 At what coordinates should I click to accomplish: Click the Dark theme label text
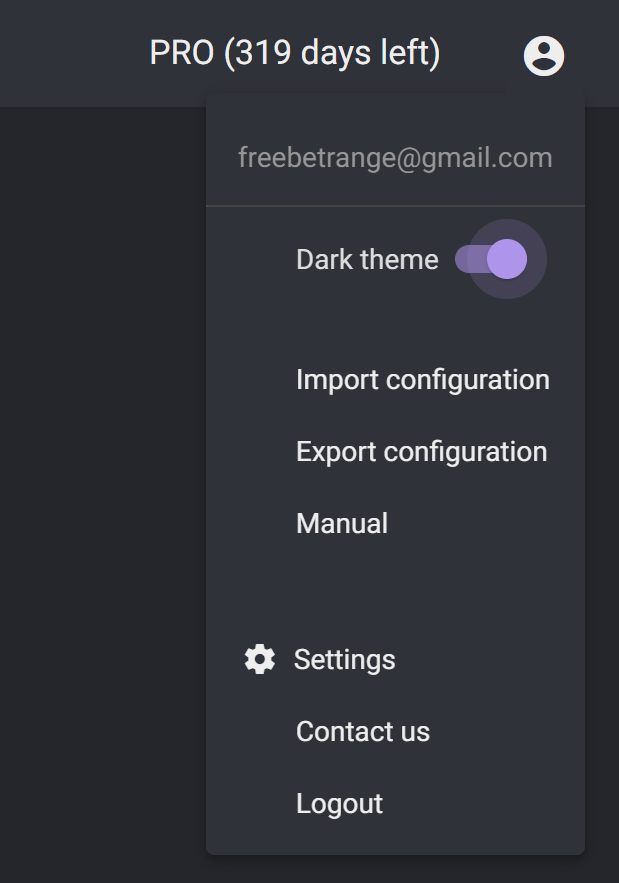(367, 260)
